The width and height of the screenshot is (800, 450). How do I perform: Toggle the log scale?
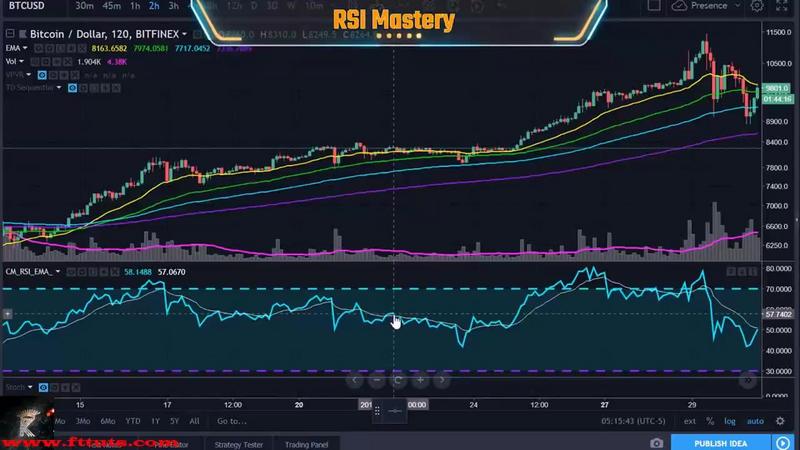pos(730,421)
